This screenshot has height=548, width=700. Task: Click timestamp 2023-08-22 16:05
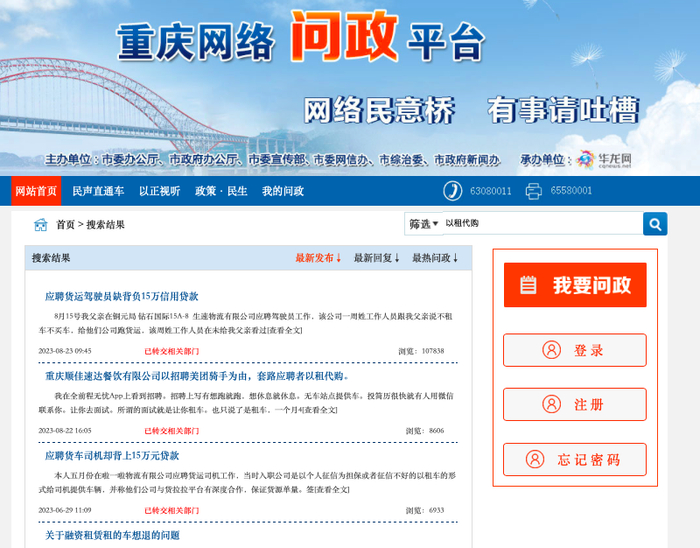(65, 431)
